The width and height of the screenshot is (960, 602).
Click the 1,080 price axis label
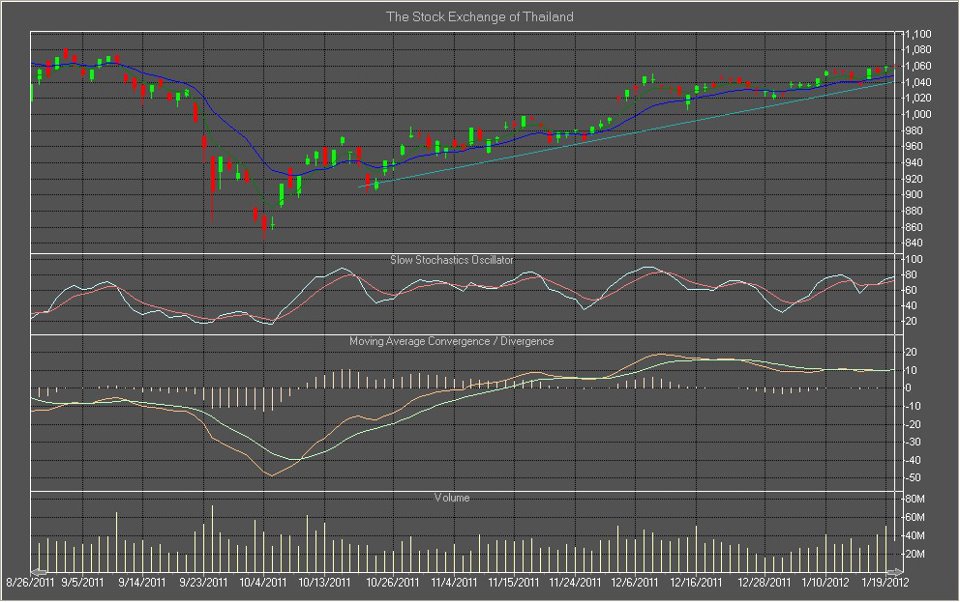coord(918,50)
